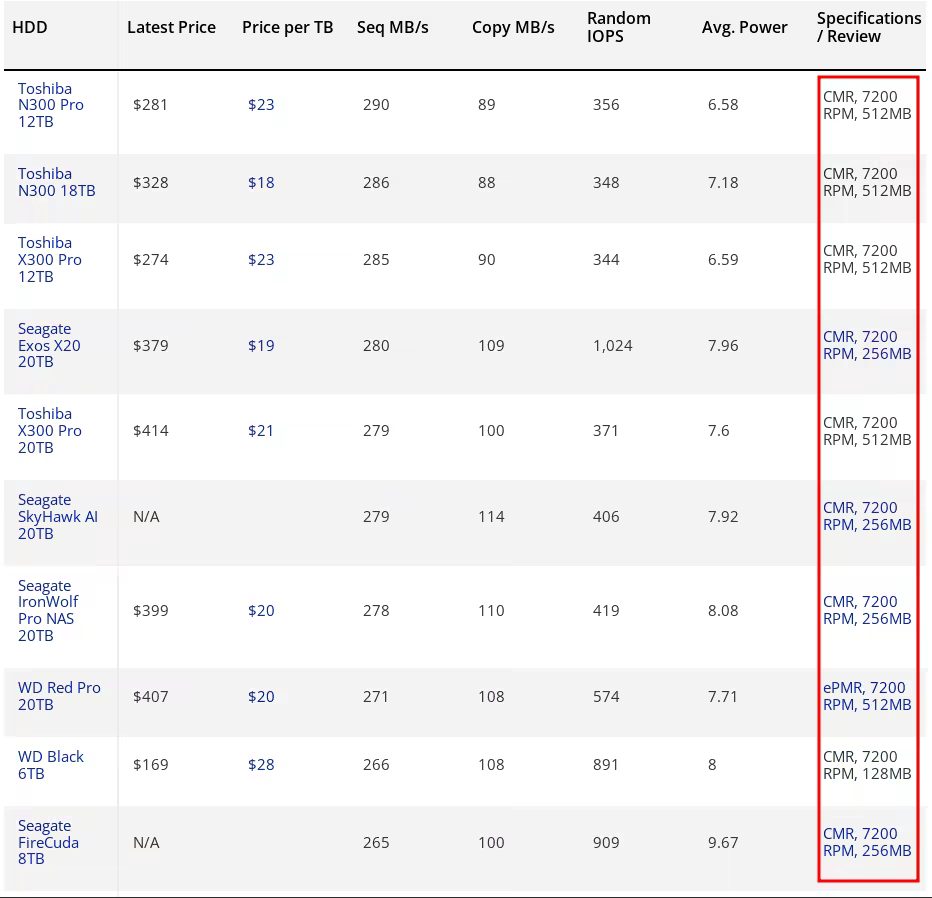Select the WD Red Pro 20TB link

(x=59, y=696)
